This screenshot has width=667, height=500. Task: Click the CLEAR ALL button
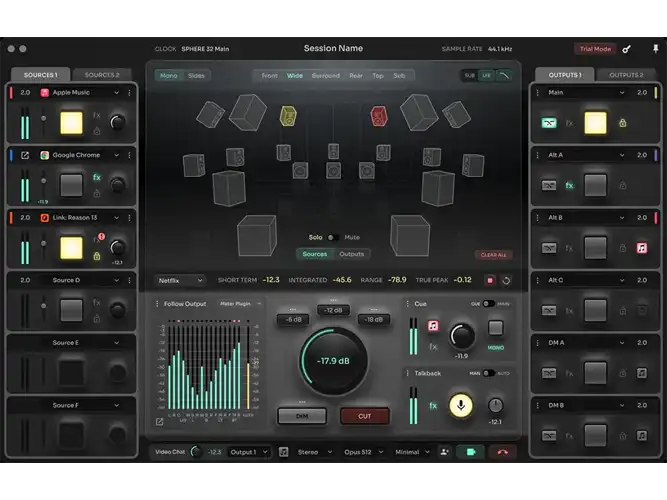point(493,255)
